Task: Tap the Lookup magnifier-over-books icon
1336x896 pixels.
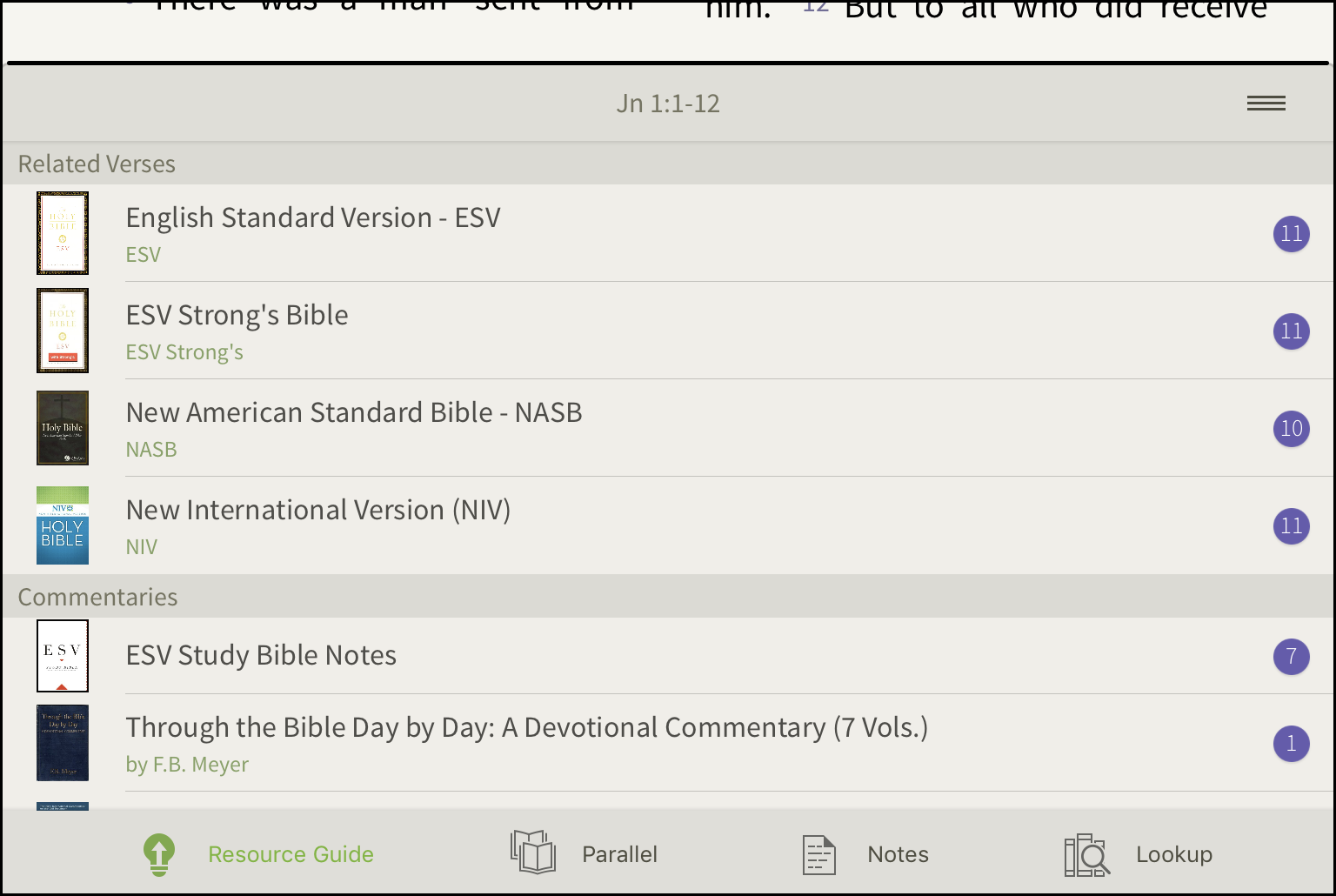Action: (x=1087, y=854)
